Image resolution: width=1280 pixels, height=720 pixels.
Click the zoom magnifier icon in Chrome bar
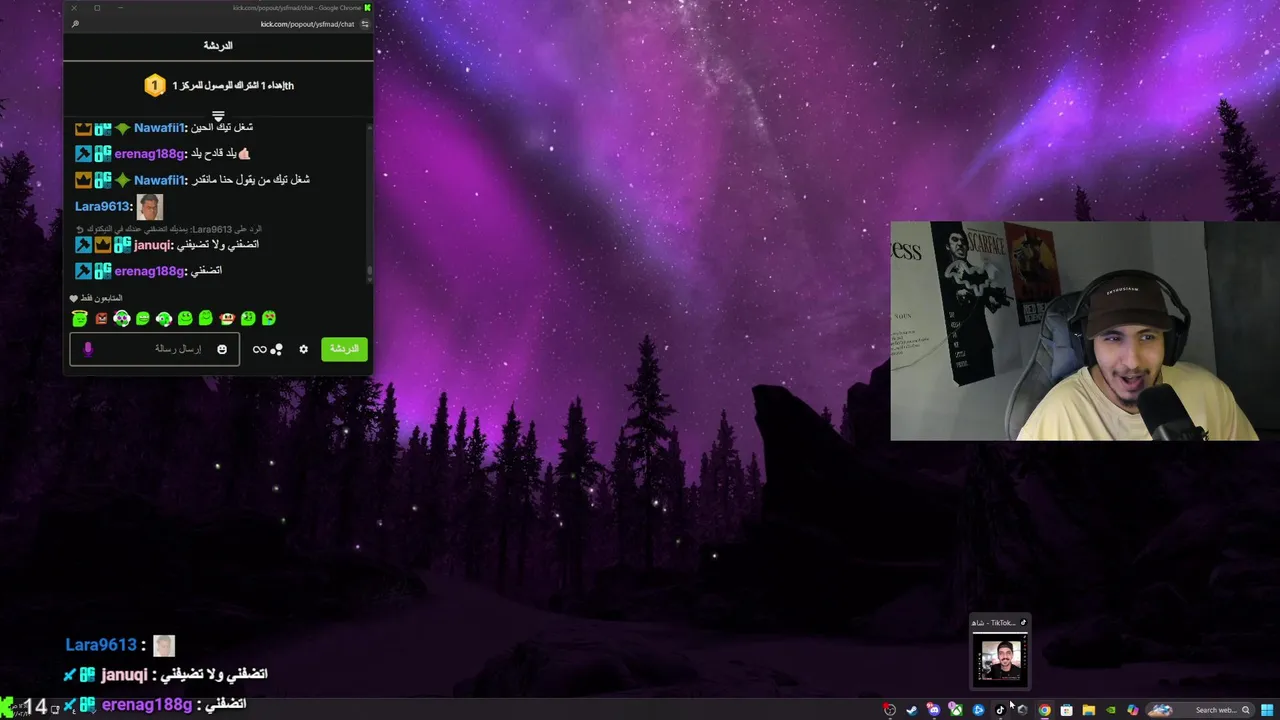(x=75, y=24)
